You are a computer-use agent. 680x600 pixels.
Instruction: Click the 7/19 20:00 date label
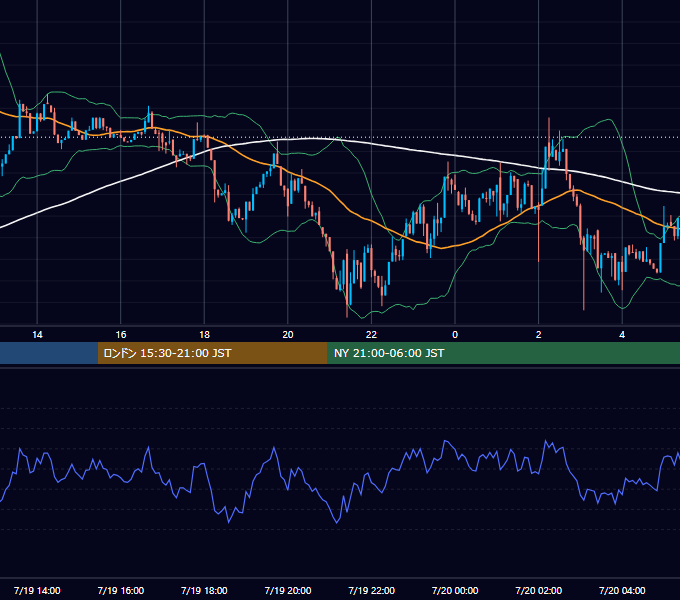(288, 590)
